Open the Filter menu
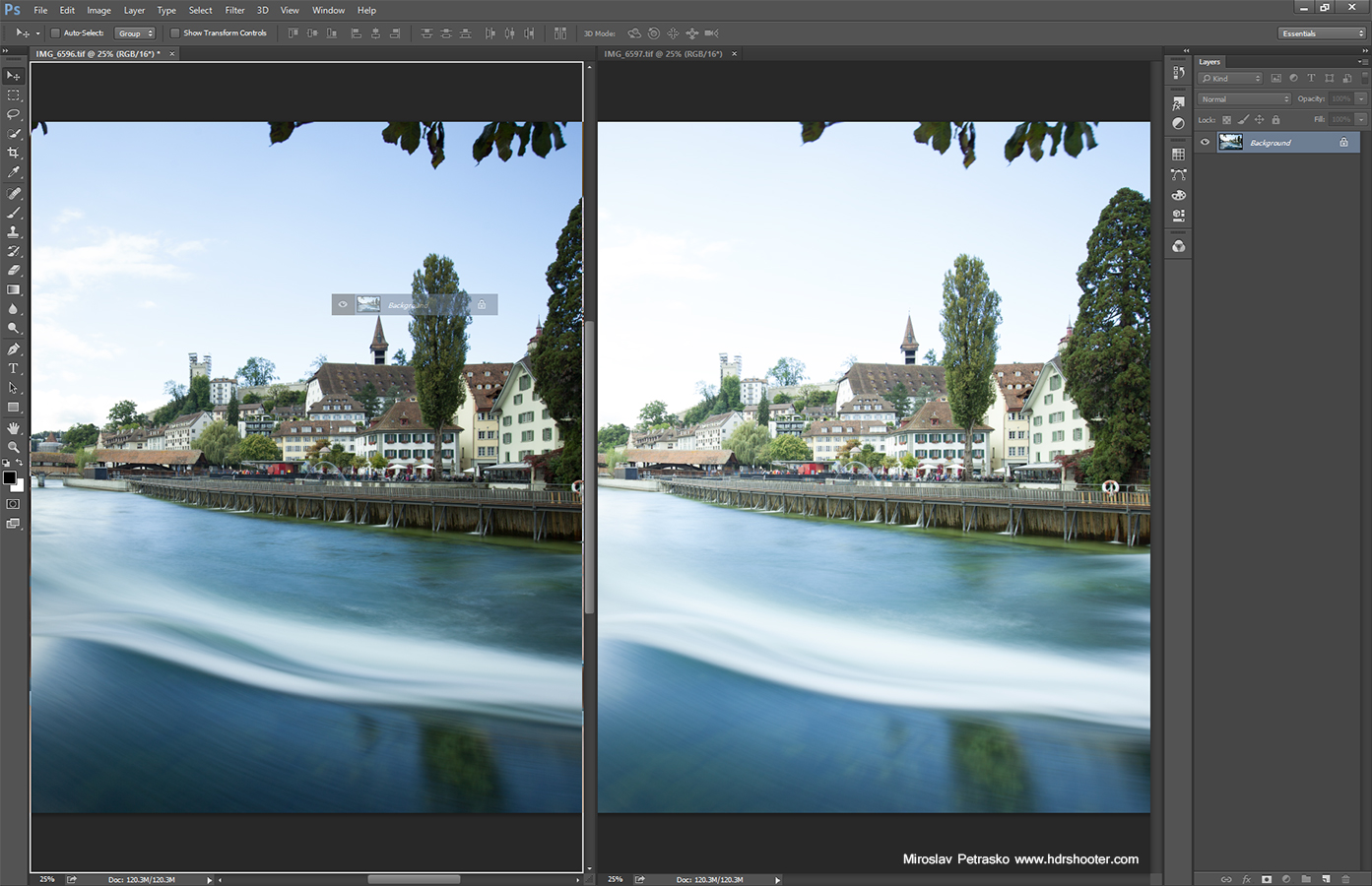The width and height of the screenshot is (1372, 886). point(234,10)
